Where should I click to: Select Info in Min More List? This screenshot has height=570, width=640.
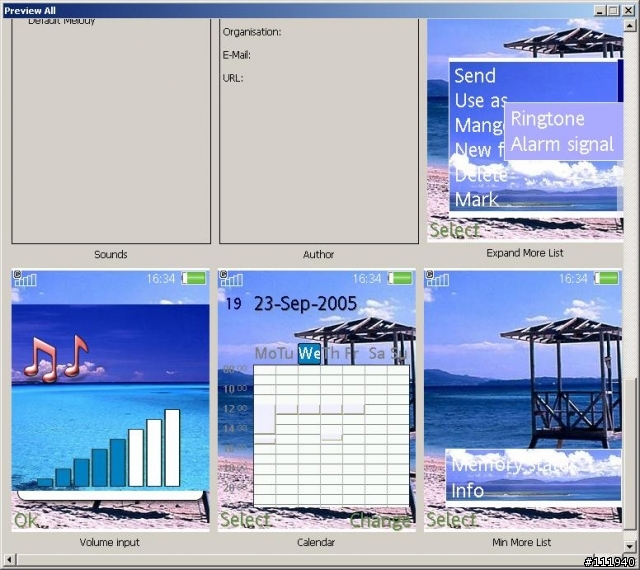[x=467, y=491]
